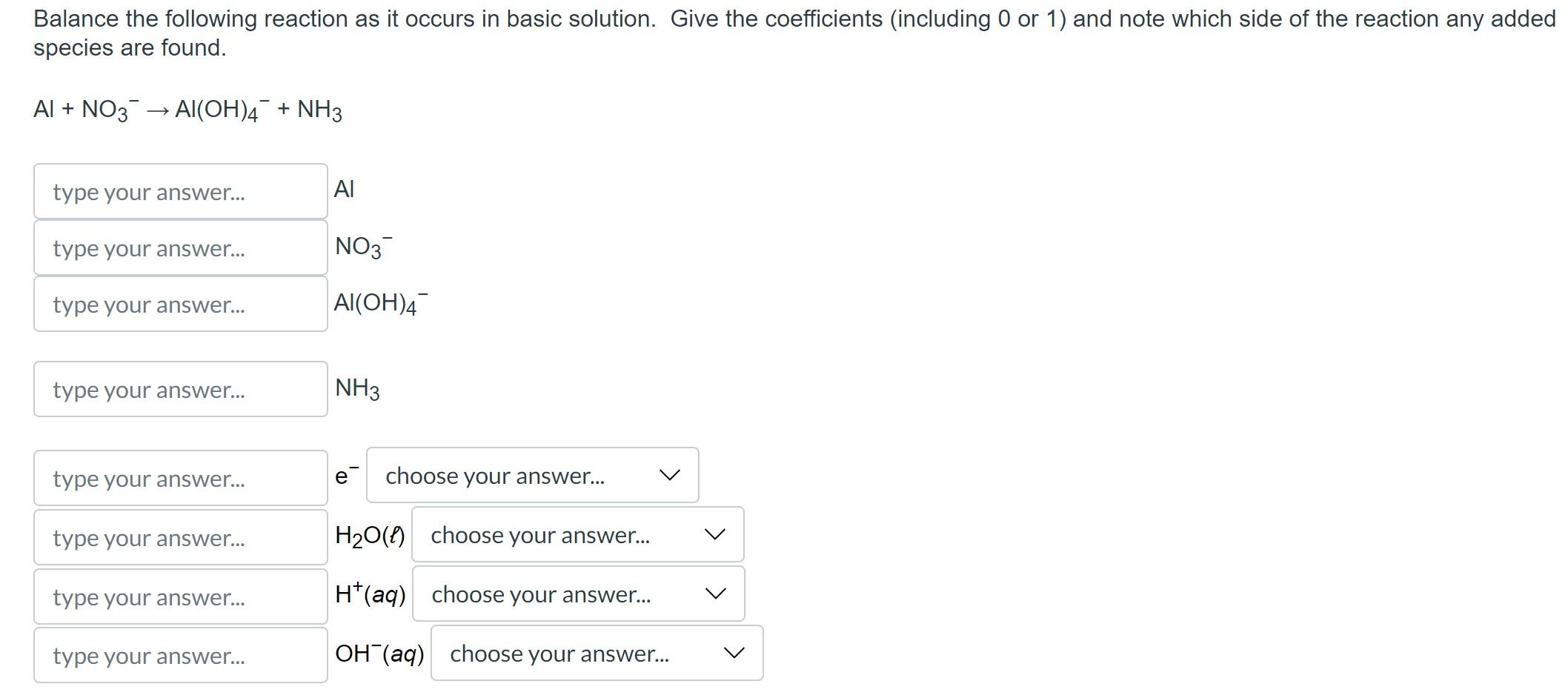Click the coefficient input field for OH⁻(aq)
Screen dimensions: 1568x698
(180, 655)
